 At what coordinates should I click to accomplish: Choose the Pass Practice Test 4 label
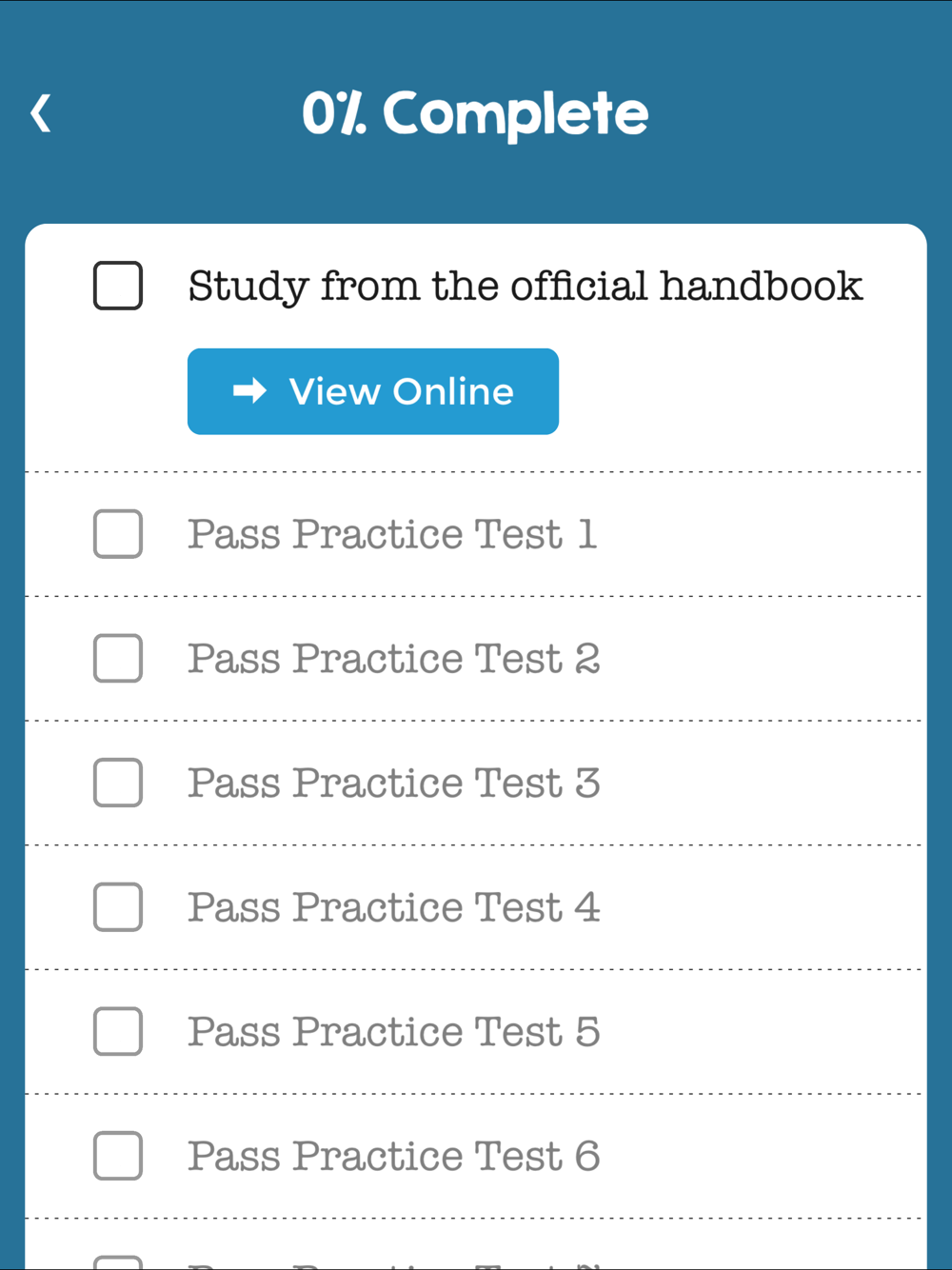(x=394, y=907)
